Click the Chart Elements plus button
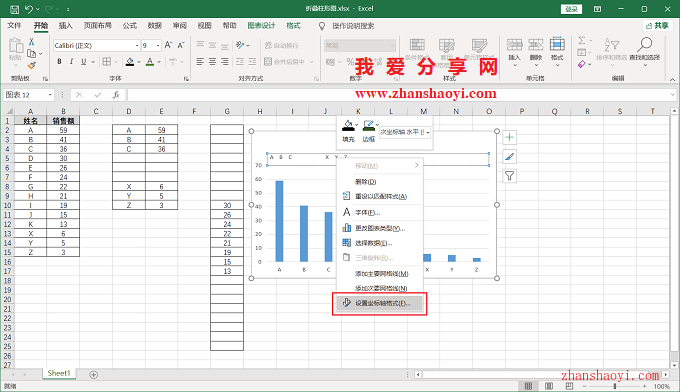This screenshot has width=680, height=392. [510, 138]
